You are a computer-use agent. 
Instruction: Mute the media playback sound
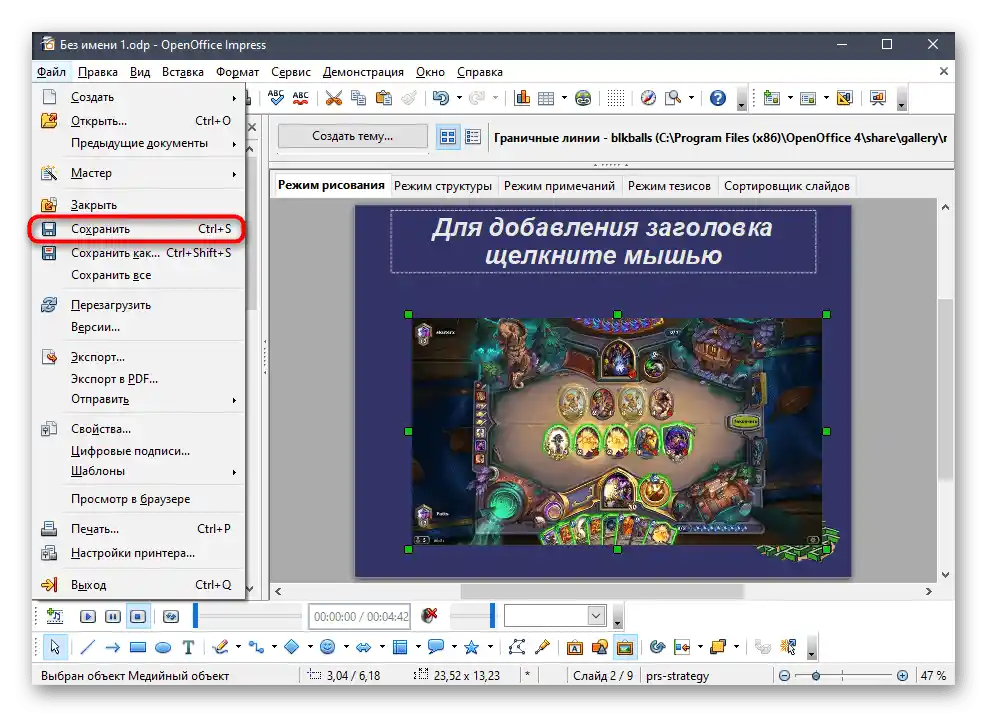(430, 616)
